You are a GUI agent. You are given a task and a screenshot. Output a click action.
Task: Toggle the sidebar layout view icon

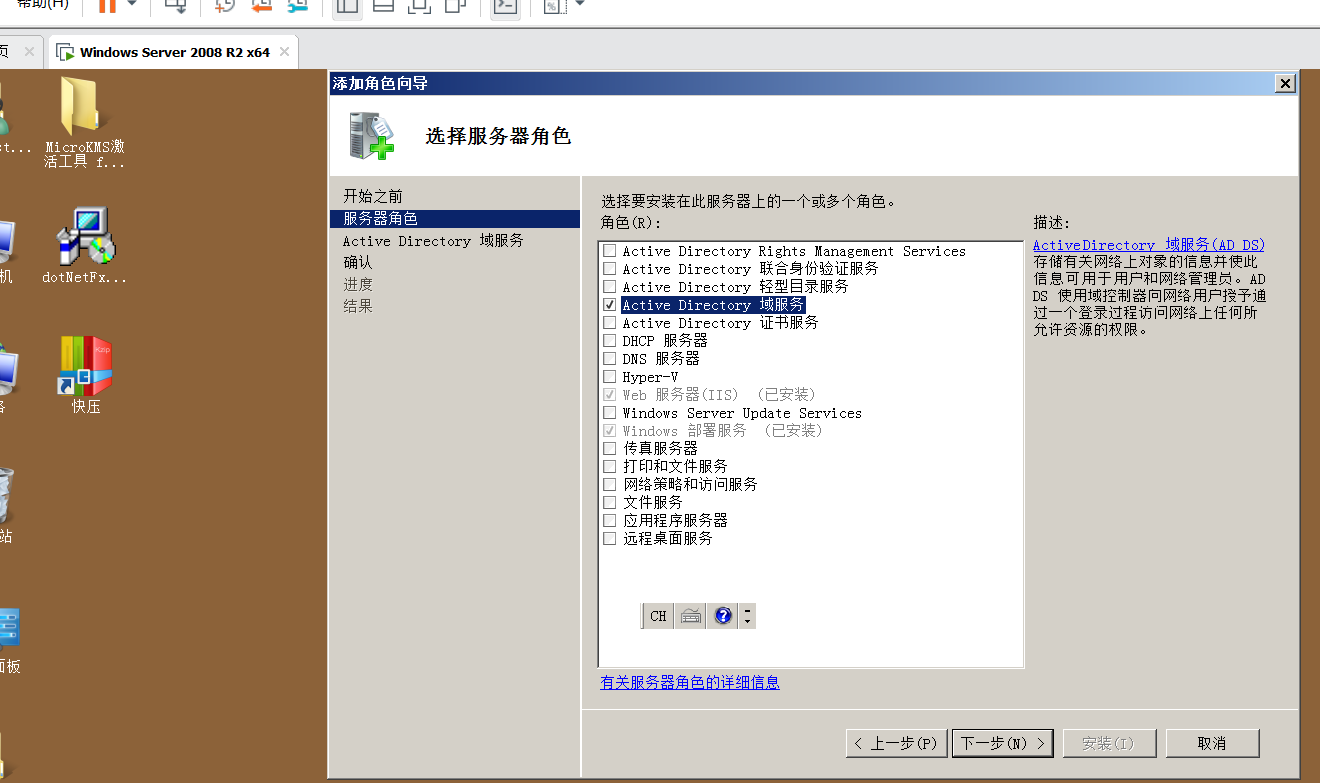tap(347, 5)
